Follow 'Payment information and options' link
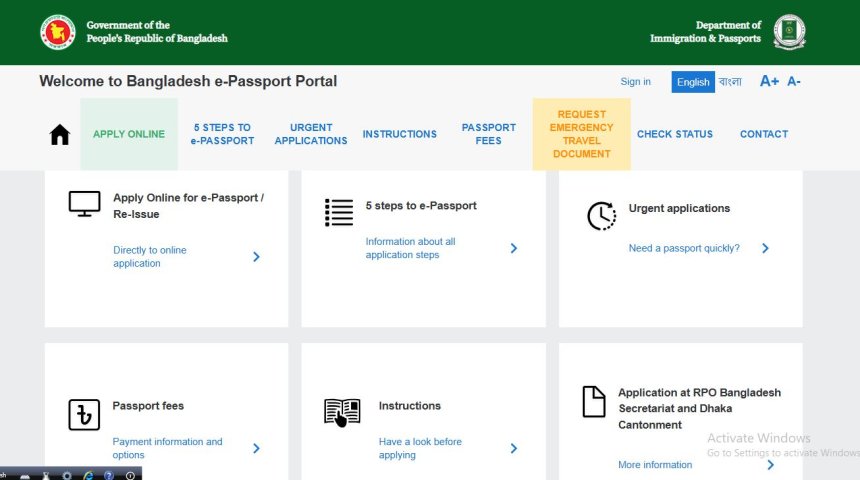 point(167,448)
